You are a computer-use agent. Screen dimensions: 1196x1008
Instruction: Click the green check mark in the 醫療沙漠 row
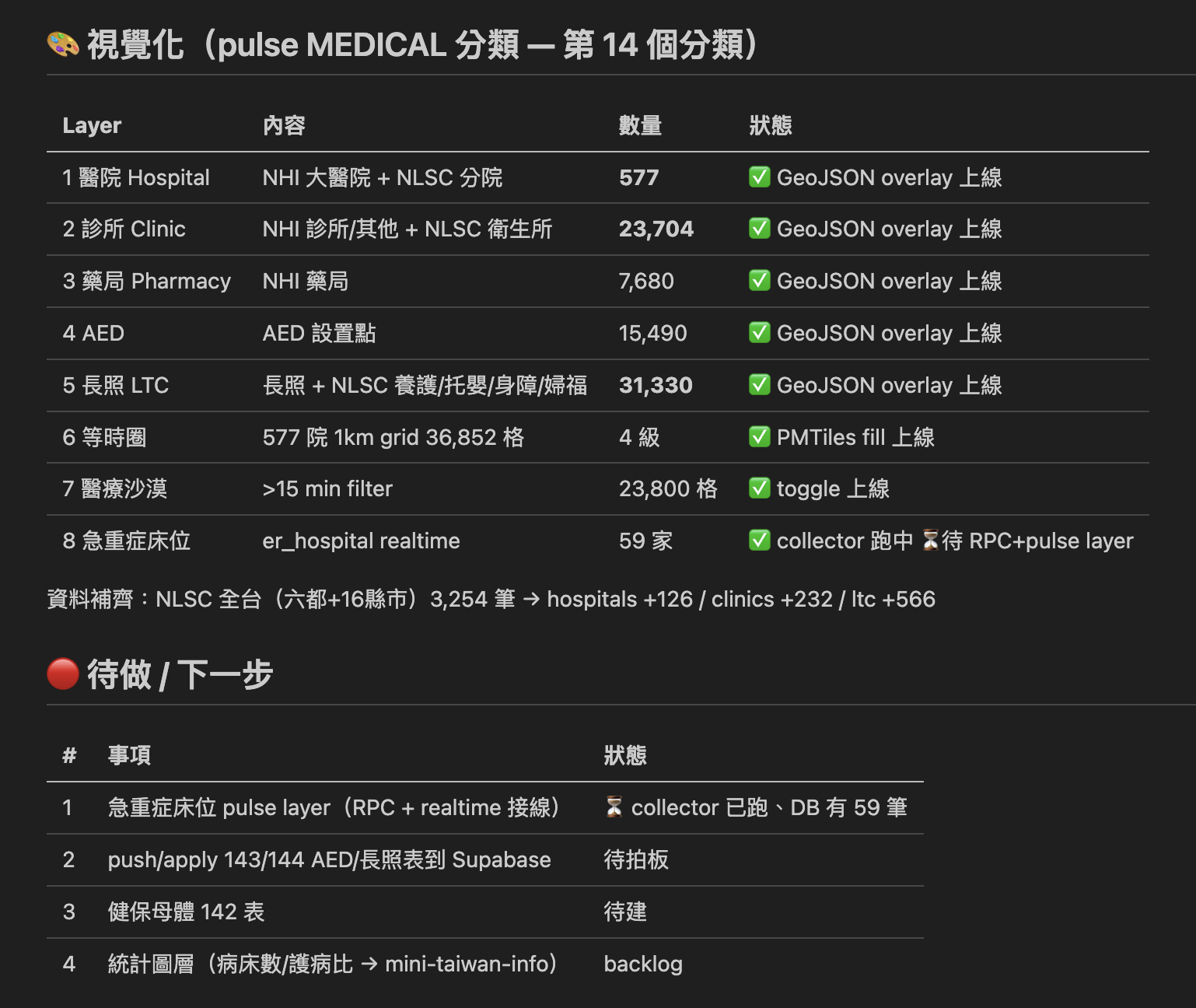tap(759, 488)
